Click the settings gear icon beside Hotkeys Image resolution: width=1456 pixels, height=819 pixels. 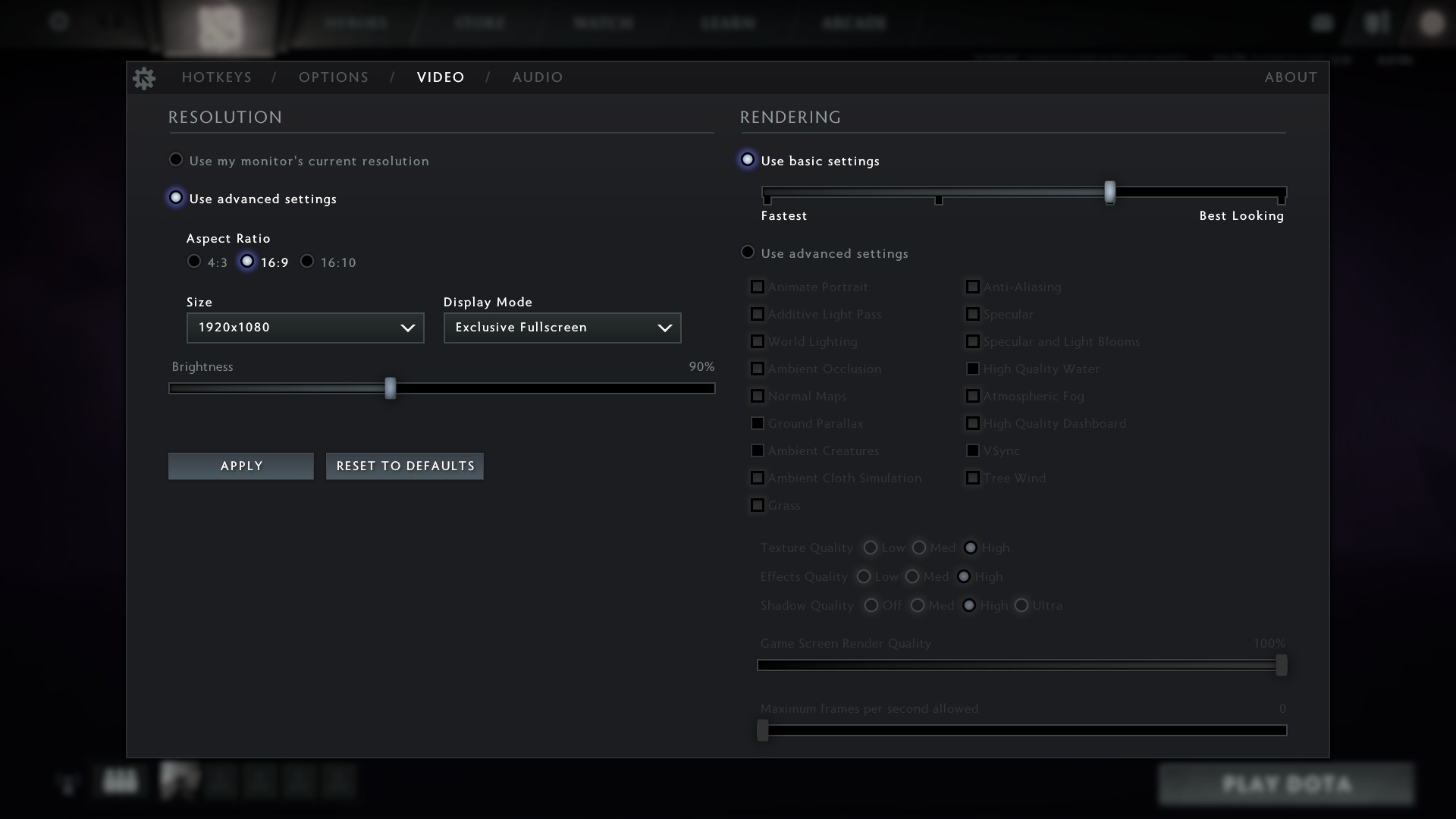[x=144, y=77]
